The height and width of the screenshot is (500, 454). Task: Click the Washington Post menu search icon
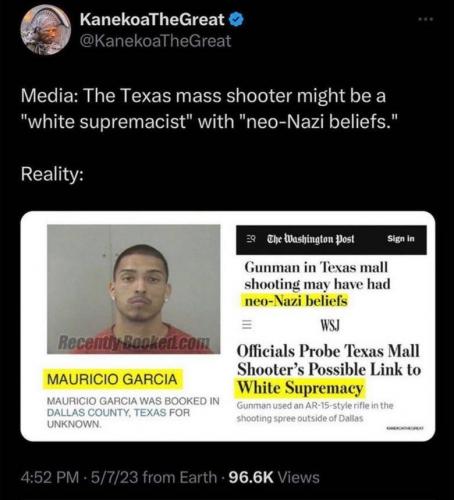click(x=251, y=239)
